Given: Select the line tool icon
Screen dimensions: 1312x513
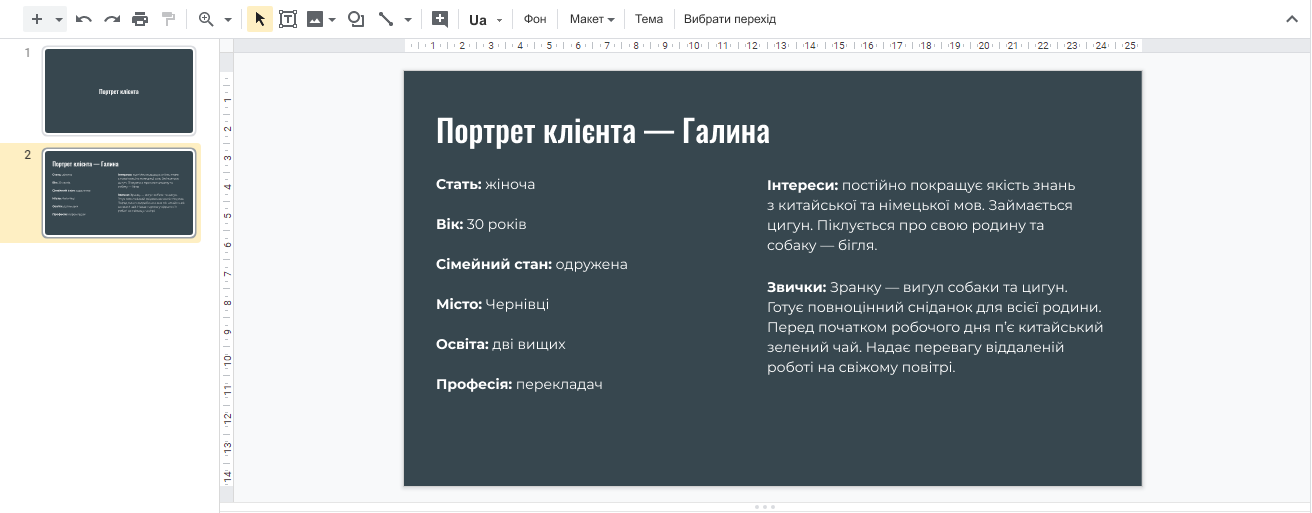Looking at the screenshot, I should click(x=386, y=19).
